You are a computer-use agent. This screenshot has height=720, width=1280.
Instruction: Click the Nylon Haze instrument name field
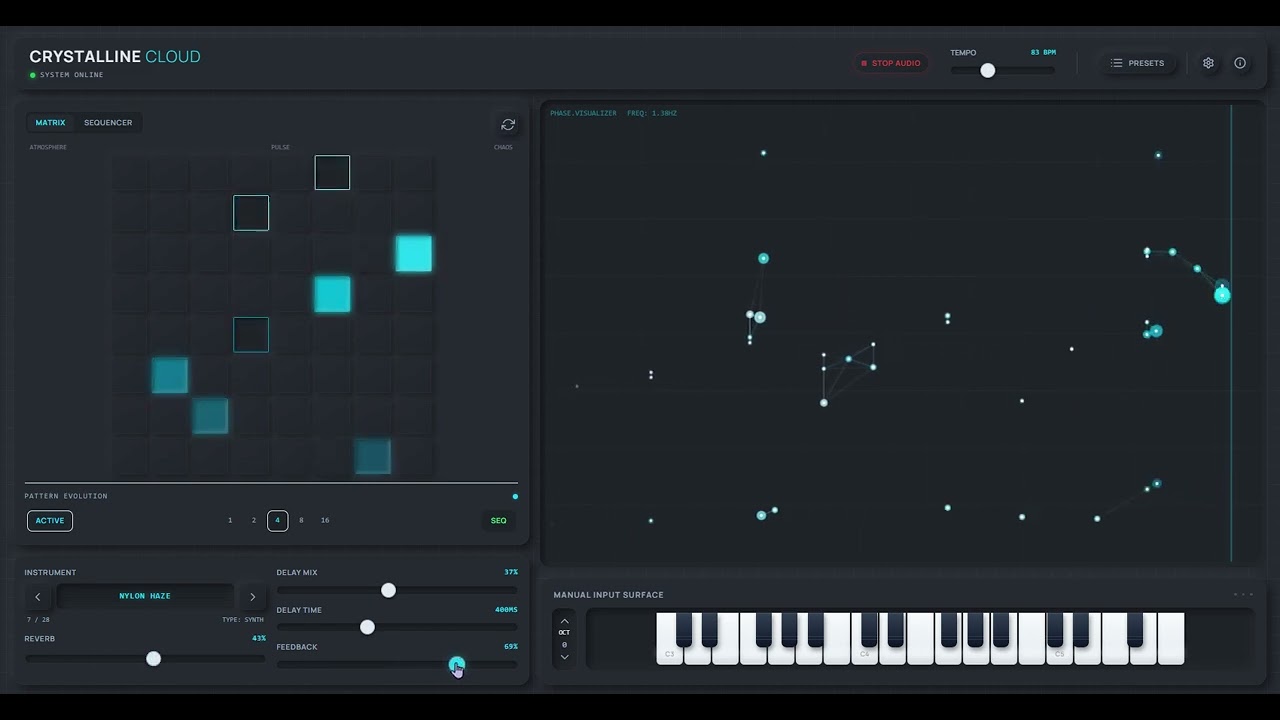click(x=145, y=596)
